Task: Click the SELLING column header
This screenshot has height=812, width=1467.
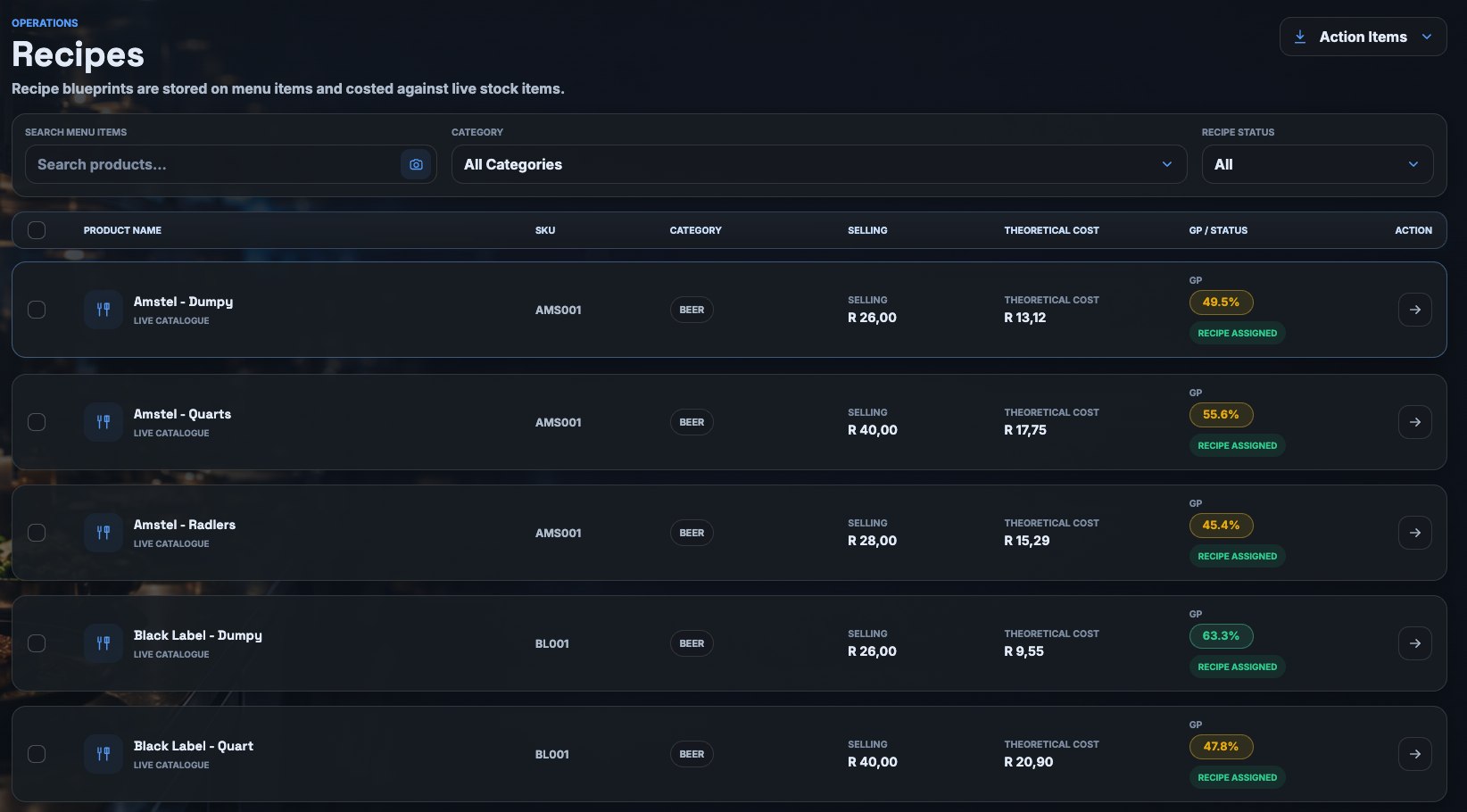Action: (x=867, y=230)
